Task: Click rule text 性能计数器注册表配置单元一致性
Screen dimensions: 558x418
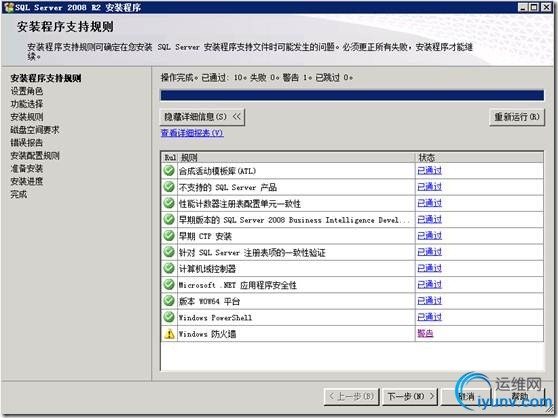Action: tap(240, 204)
